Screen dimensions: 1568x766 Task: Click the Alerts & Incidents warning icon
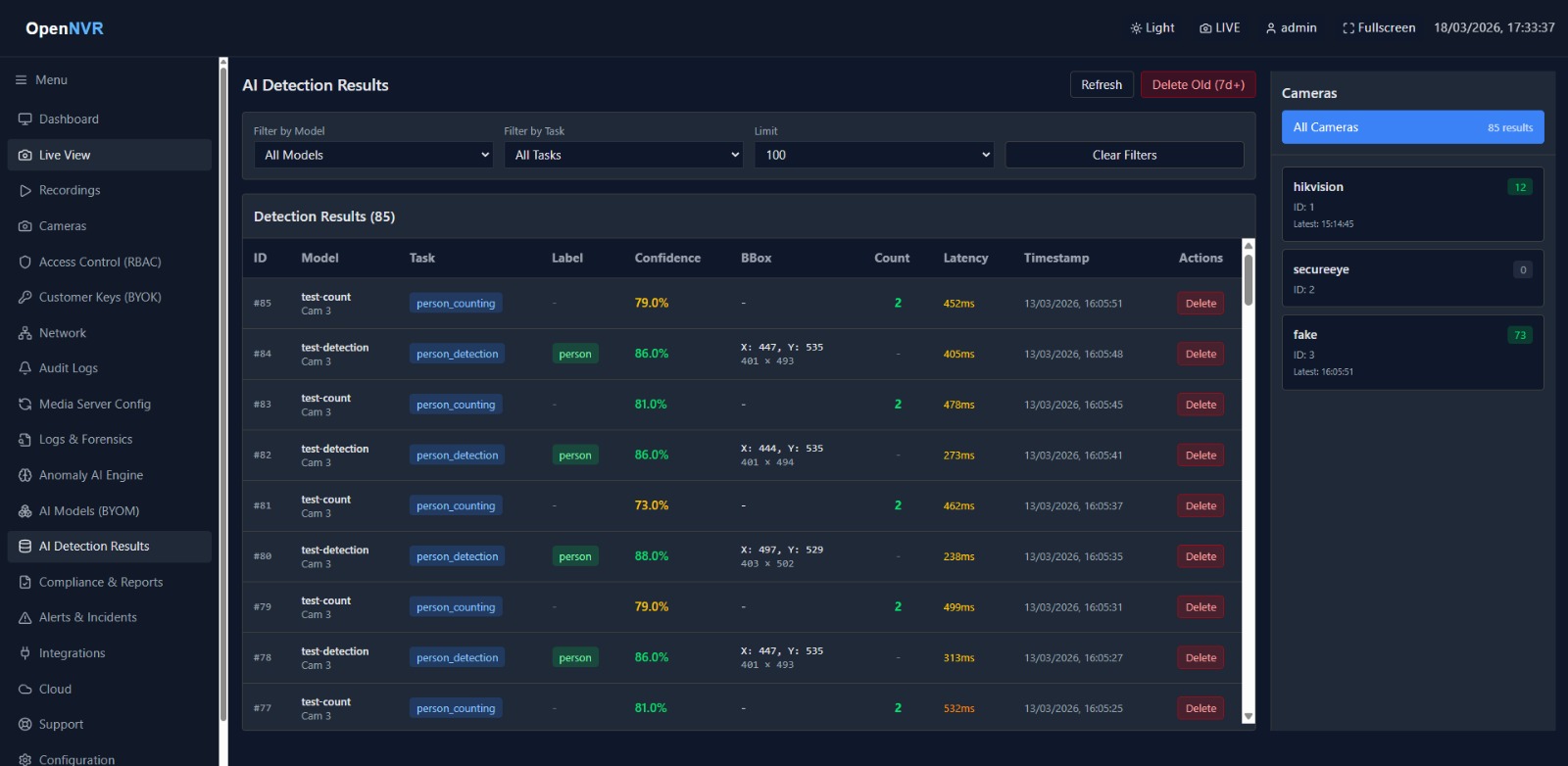point(25,618)
